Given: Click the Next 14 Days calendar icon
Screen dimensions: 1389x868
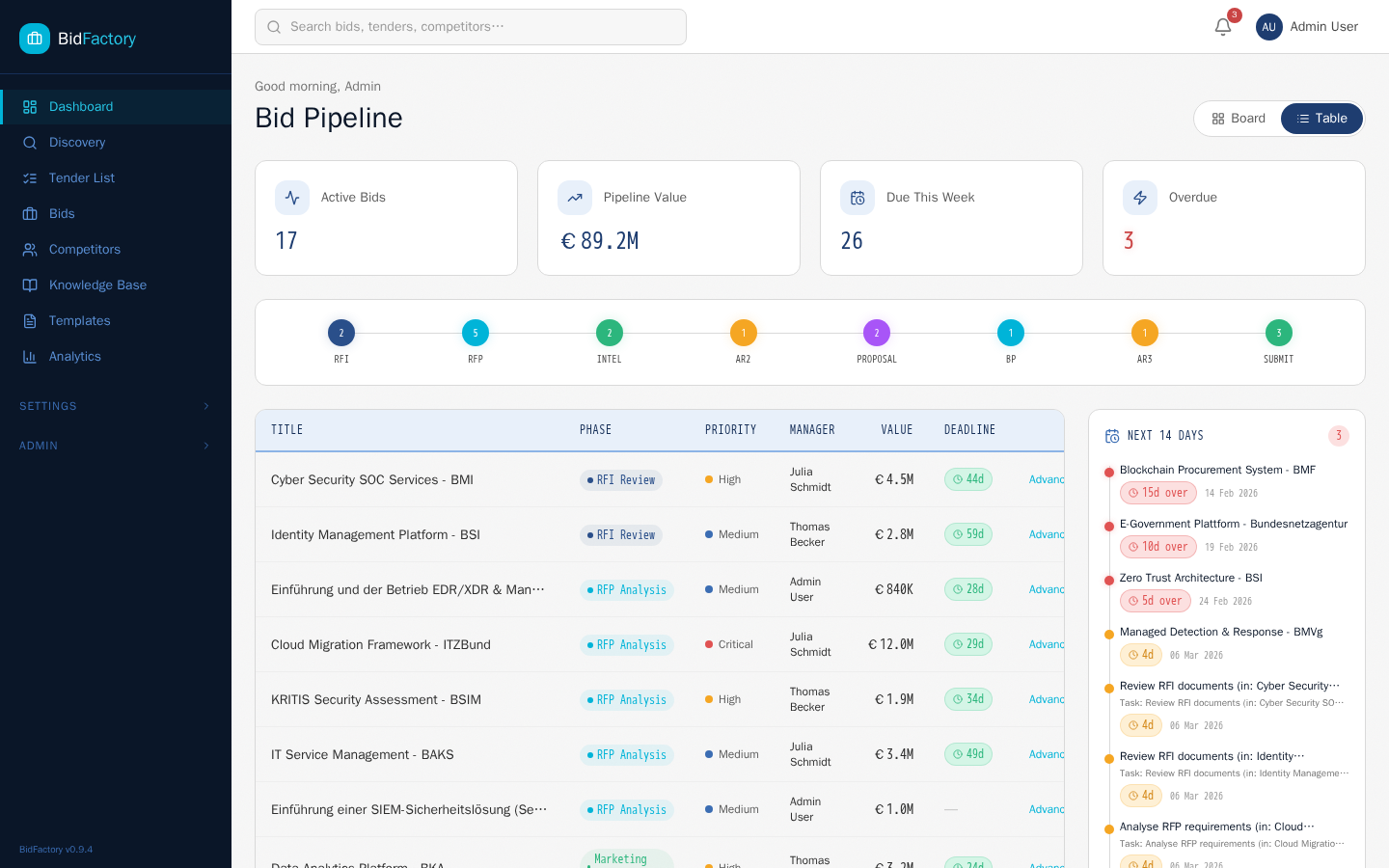Looking at the screenshot, I should [x=1112, y=436].
